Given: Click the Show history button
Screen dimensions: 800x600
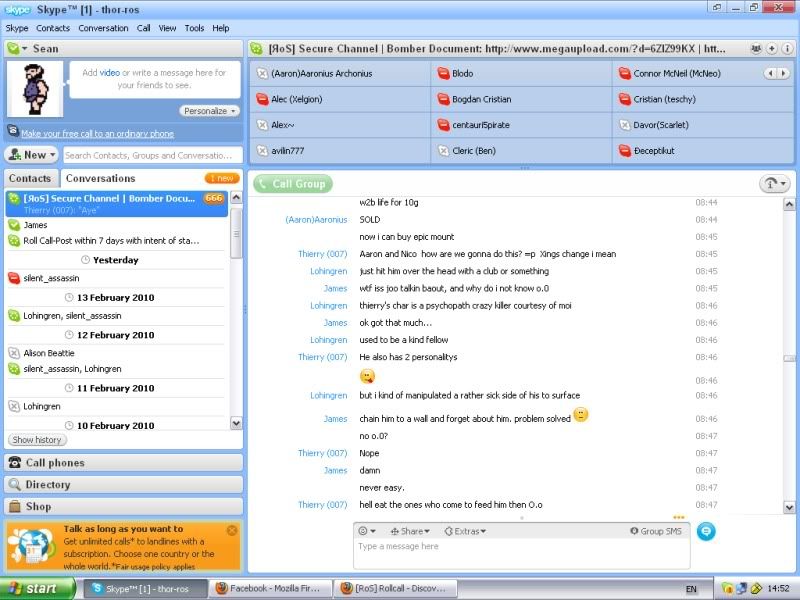Looking at the screenshot, I should pyautogui.click(x=37, y=440).
